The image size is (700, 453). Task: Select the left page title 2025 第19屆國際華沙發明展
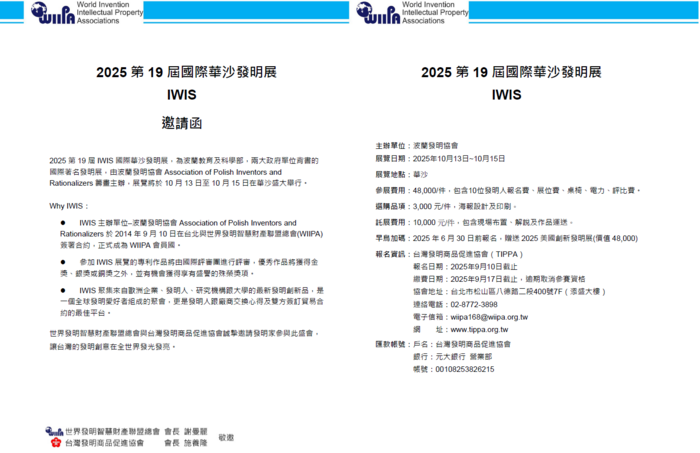[x=186, y=72]
